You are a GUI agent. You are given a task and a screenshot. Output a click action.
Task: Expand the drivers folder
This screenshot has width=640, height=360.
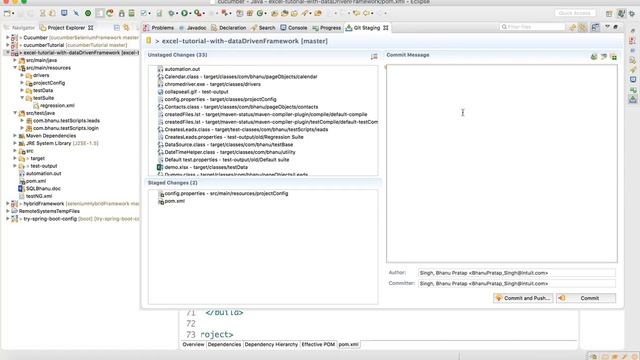click(x=22, y=75)
